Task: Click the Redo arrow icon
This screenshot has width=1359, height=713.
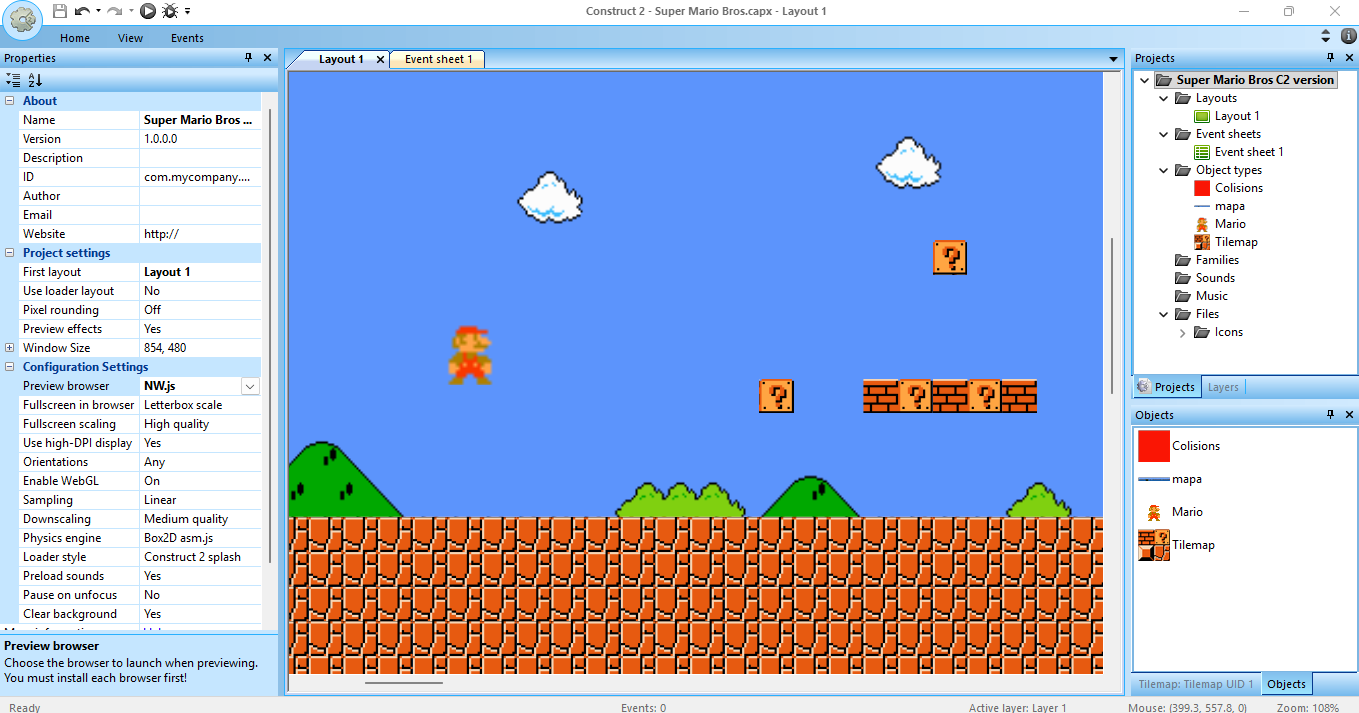Action: (x=115, y=11)
